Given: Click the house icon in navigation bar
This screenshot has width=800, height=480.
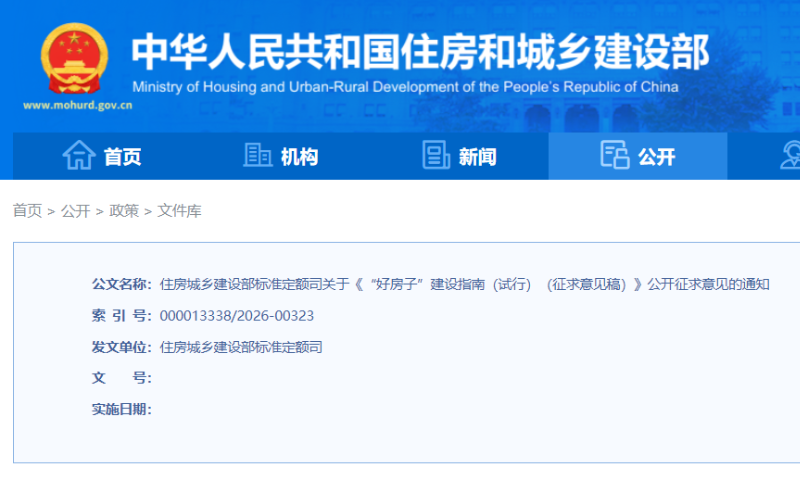Looking at the screenshot, I should click(x=79, y=155).
